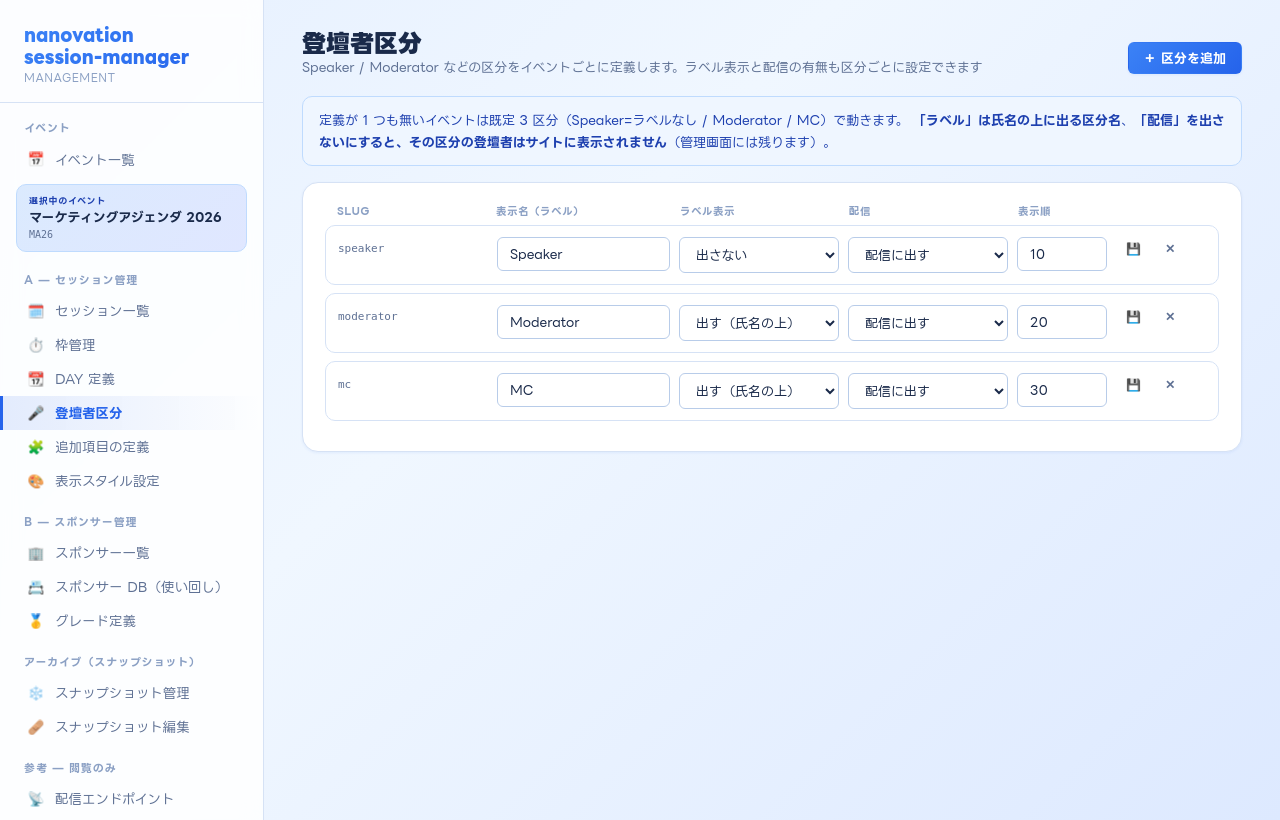Open the スナップショット管理 page
Screen dimensions: 1280x820
click(x=131, y=694)
